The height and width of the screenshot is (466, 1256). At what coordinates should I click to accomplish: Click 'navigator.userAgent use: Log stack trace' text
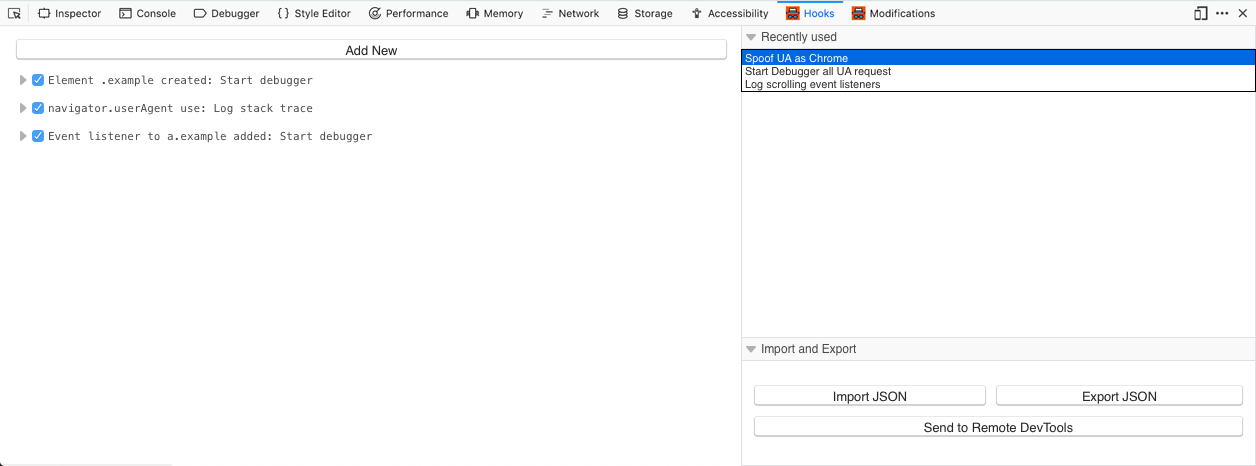180,108
